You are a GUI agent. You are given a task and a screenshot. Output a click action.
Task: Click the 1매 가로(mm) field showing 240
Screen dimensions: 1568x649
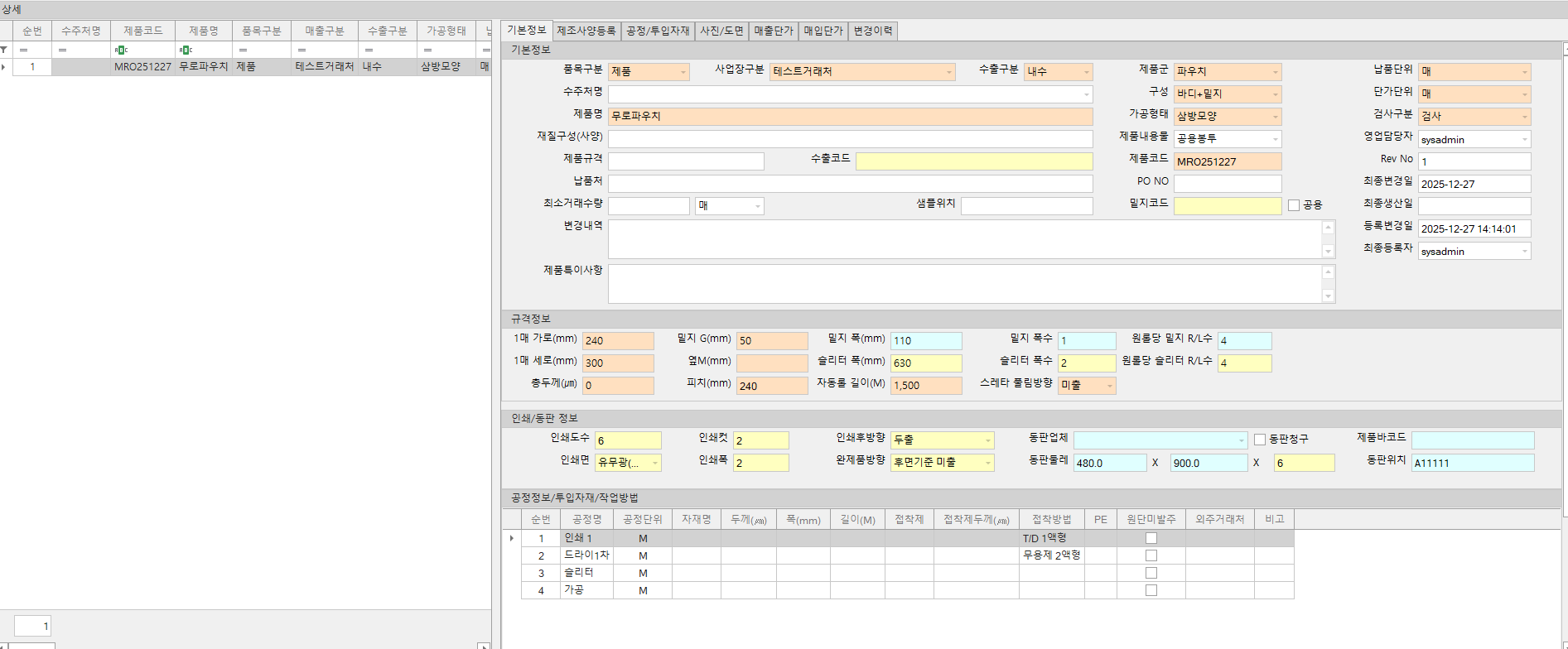coord(618,341)
